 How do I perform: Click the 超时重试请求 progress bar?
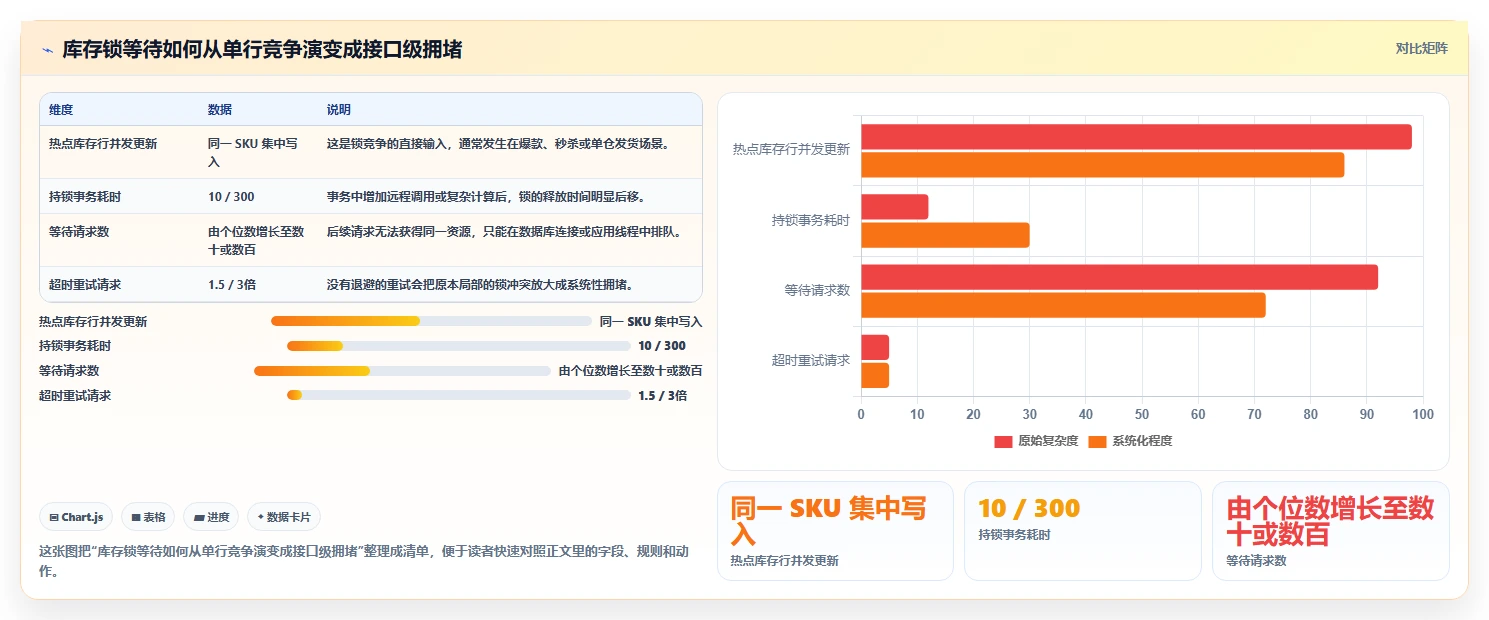459,395
